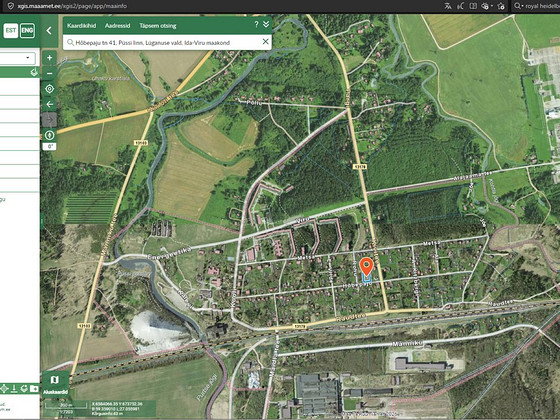Switch interface language to ENG
The image size is (560, 420).
(27, 30)
